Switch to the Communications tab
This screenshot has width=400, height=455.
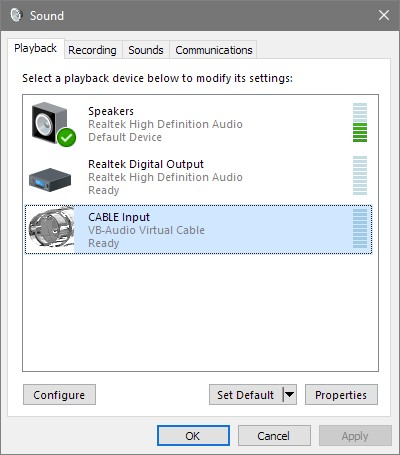click(x=213, y=50)
